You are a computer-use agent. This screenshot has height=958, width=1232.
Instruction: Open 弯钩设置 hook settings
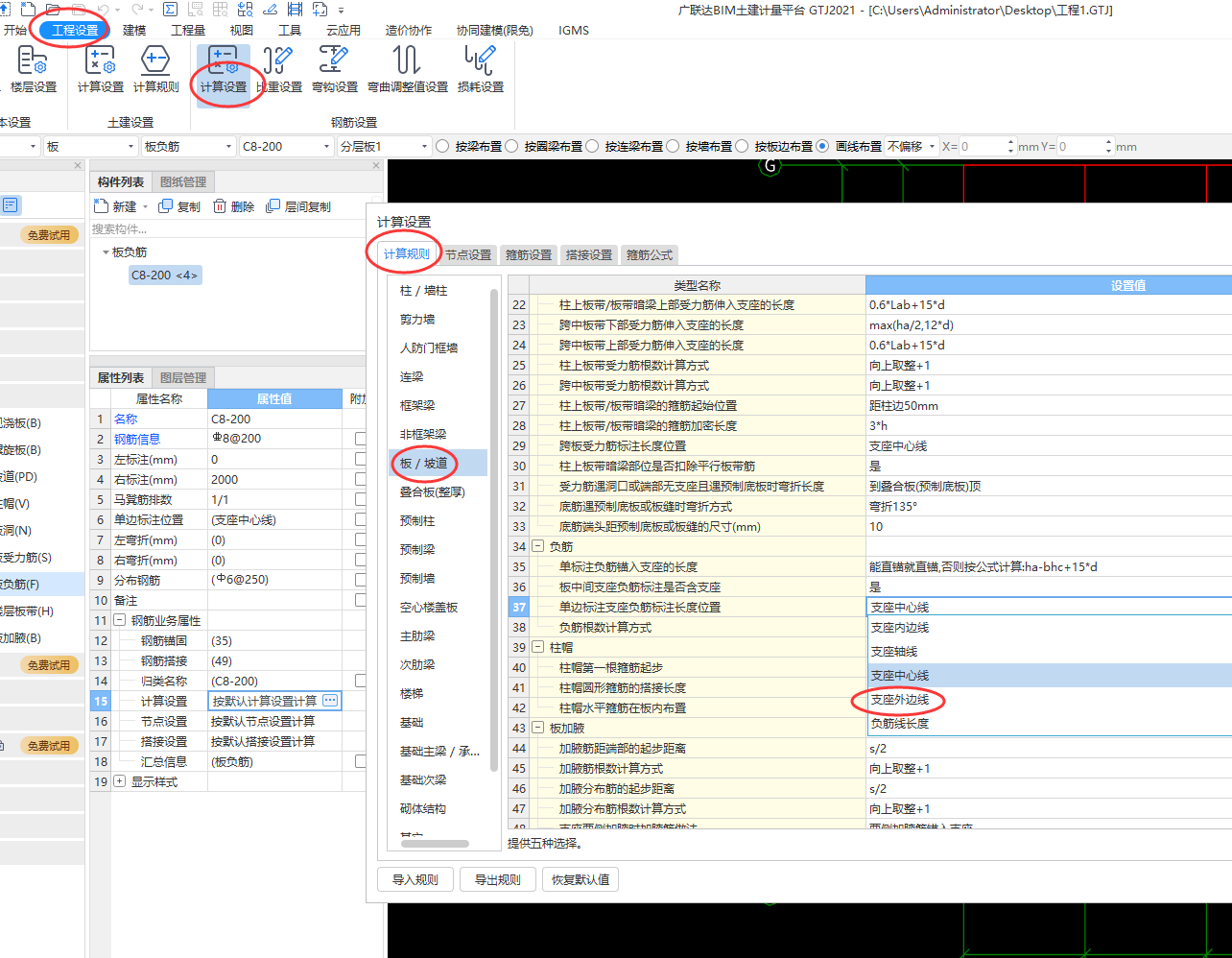tap(335, 69)
